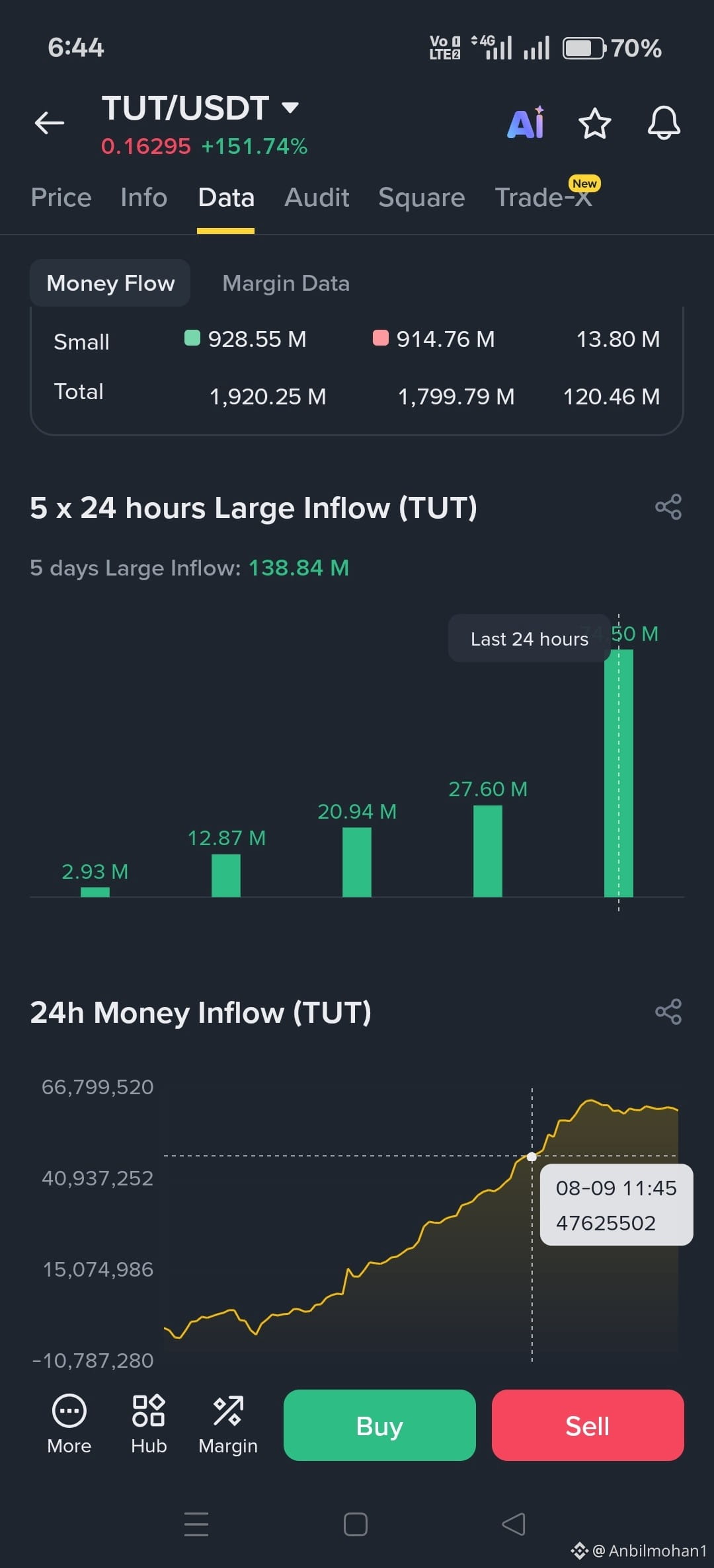This screenshot has width=714, height=1568.
Task: Open the Audit tab
Action: [x=317, y=198]
